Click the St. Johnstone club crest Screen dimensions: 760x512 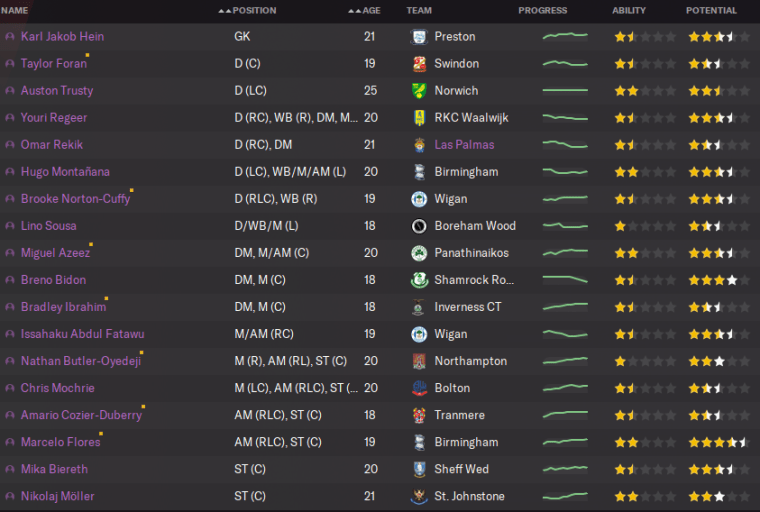tap(419, 496)
